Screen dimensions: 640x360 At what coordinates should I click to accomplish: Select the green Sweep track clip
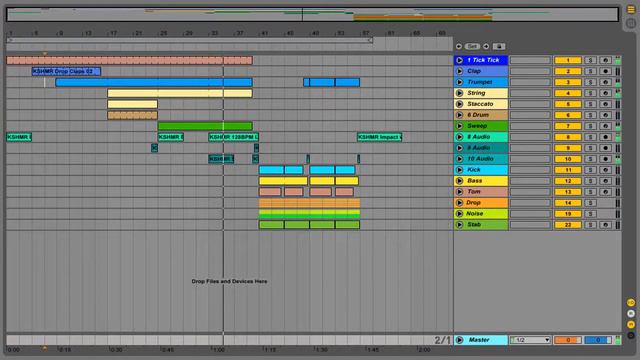205,126
